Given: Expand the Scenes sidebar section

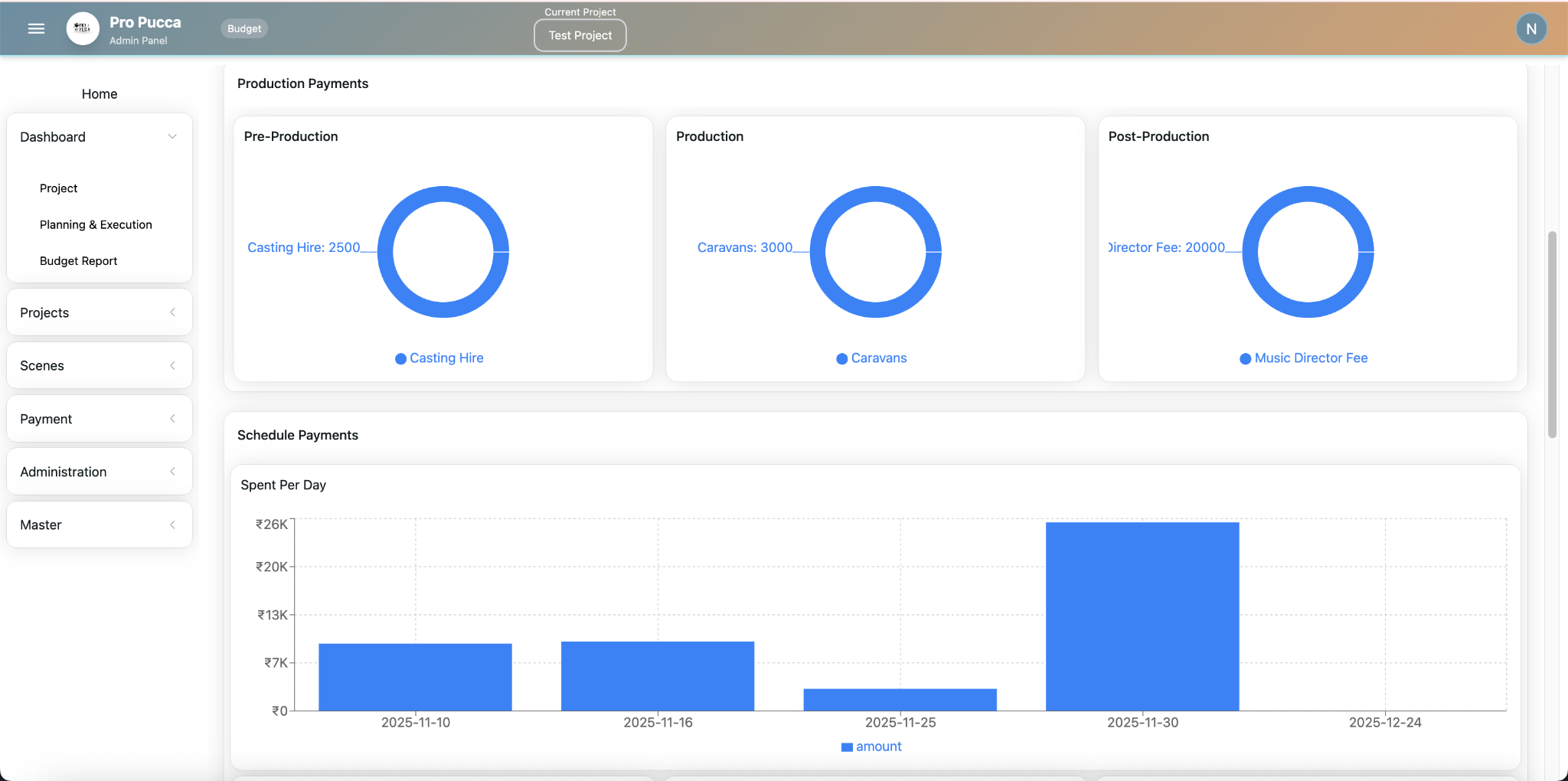Looking at the screenshot, I should pos(99,365).
